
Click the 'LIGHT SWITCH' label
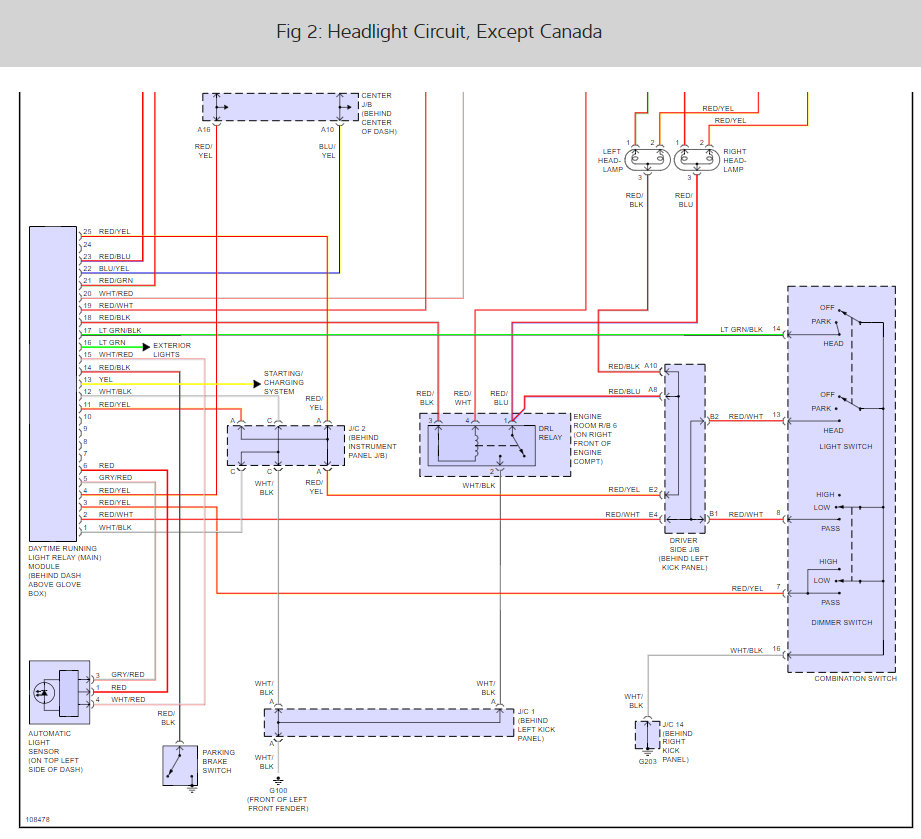click(x=846, y=447)
